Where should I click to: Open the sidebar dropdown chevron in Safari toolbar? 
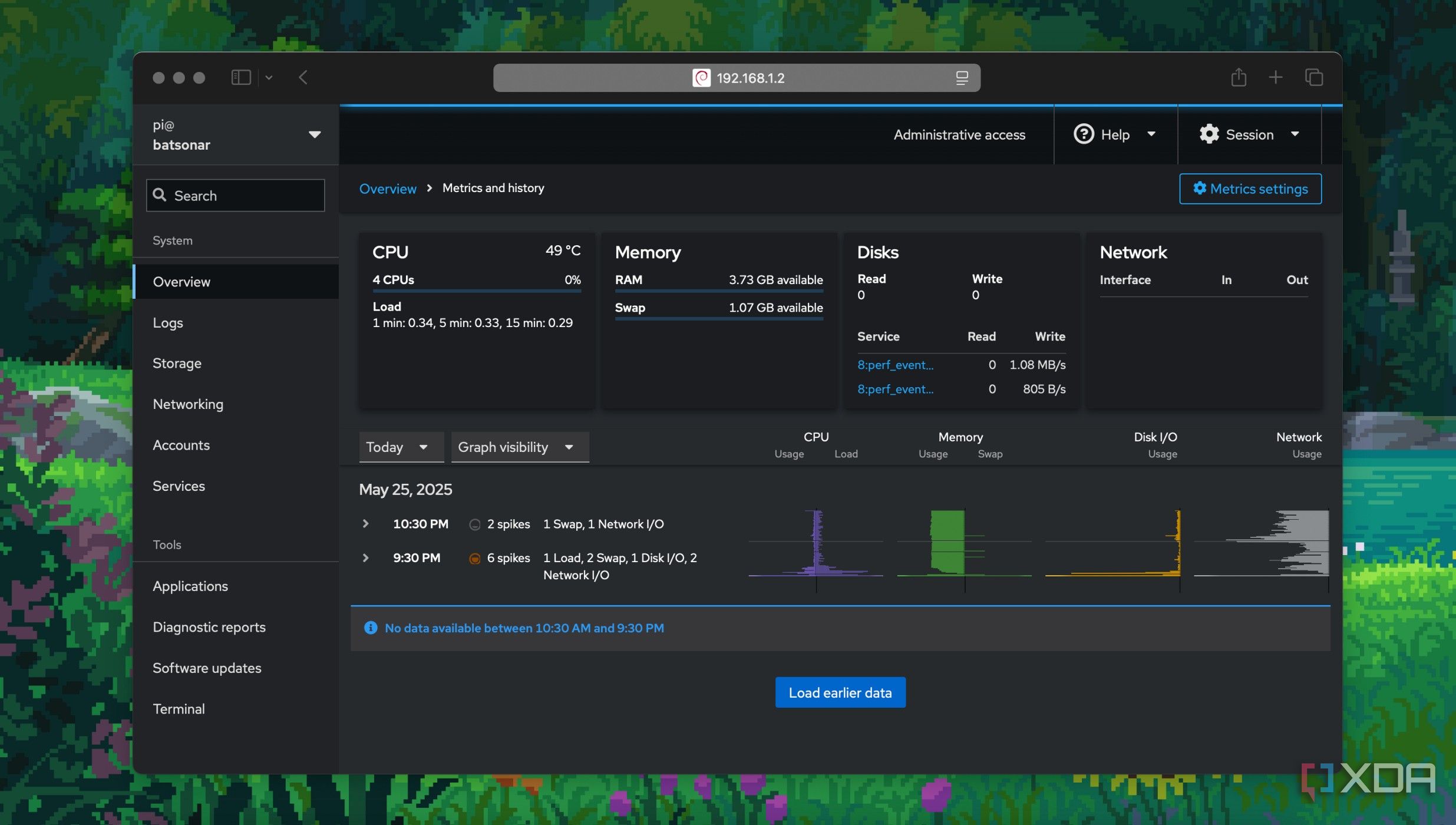coord(269,77)
